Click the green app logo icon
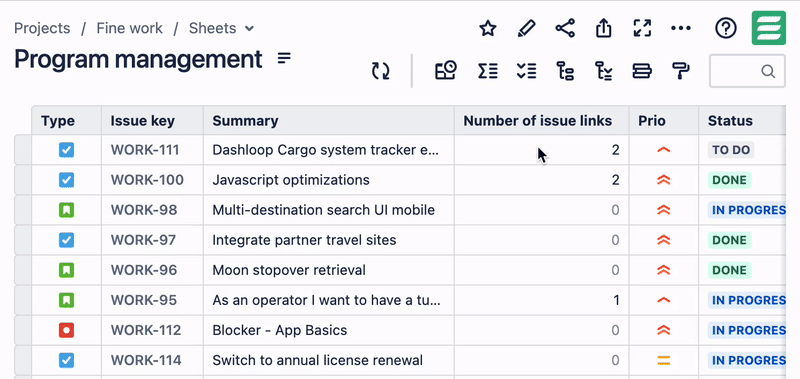The width and height of the screenshot is (800, 379). click(768, 28)
